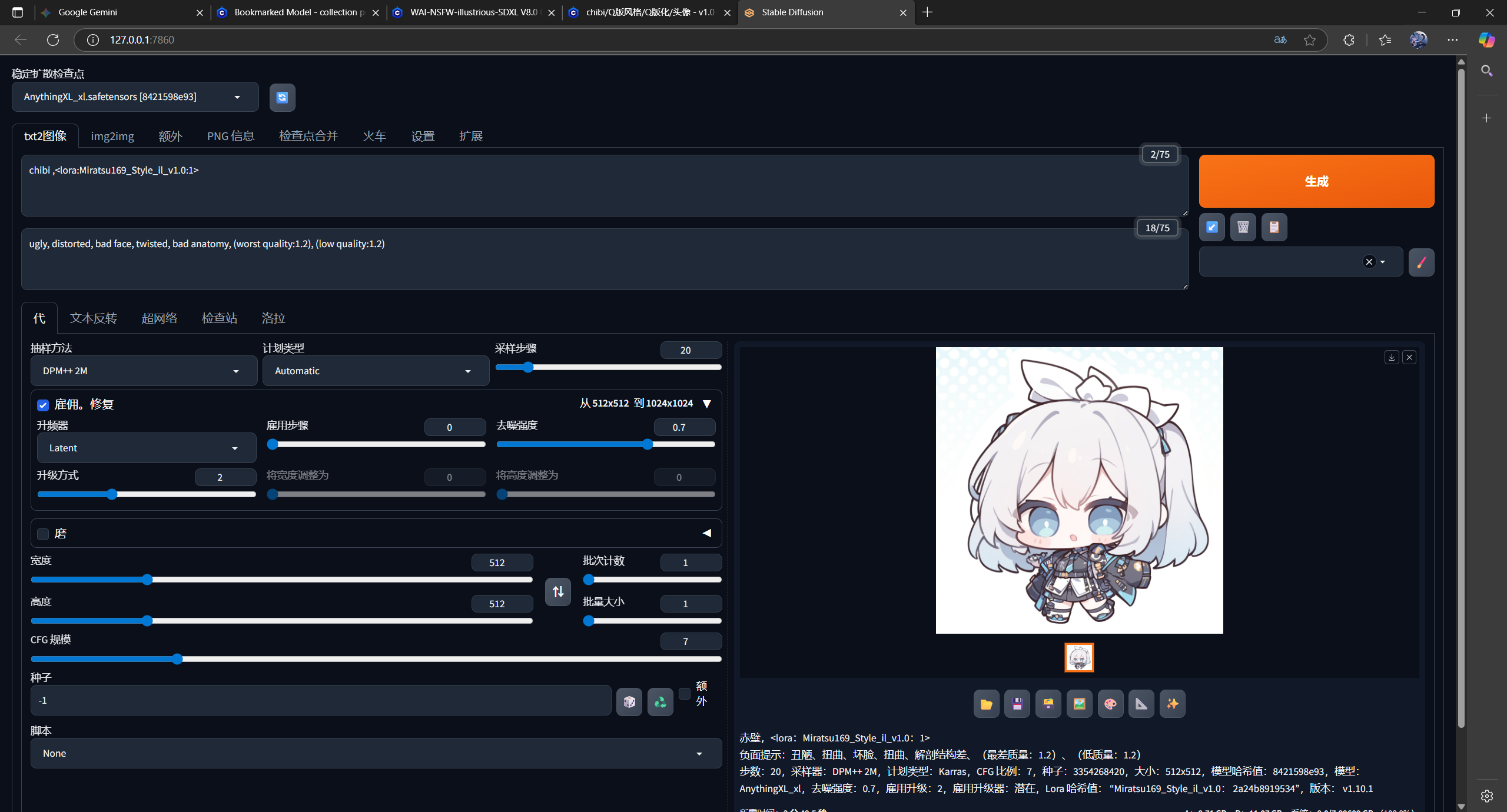Image resolution: width=1507 pixels, height=812 pixels.
Task: Tick the 额外 extra seed checkbox
Action: pyautogui.click(x=684, y=693)
